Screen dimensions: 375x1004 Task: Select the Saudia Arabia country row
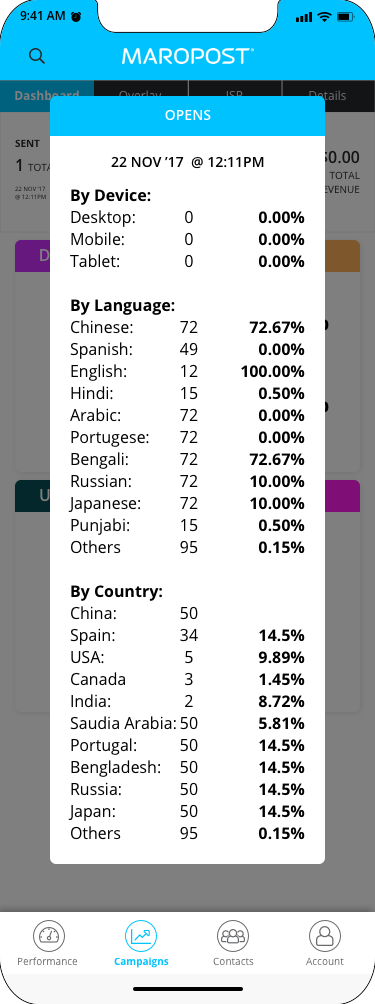click(x=188, y=724)
